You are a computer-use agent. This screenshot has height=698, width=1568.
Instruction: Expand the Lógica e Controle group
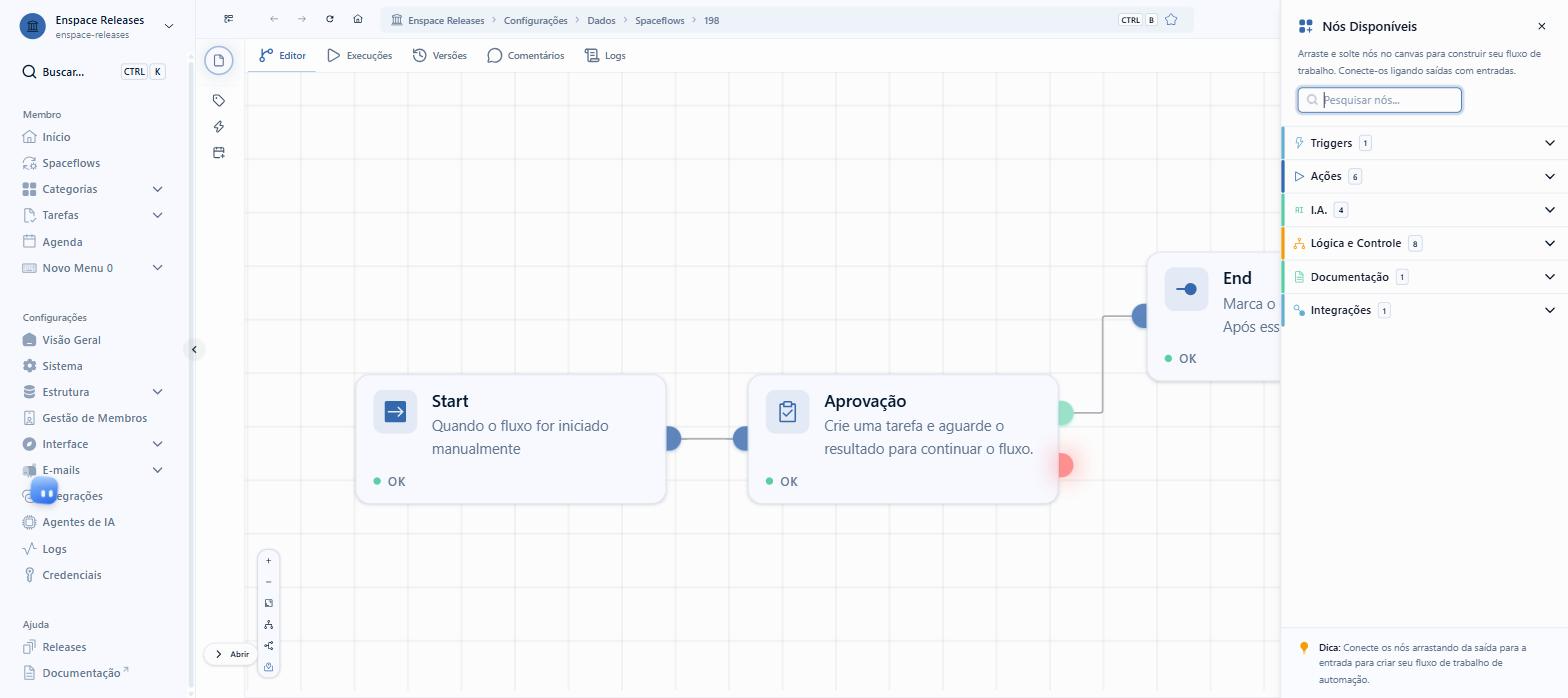click(x=1424, y=243)
